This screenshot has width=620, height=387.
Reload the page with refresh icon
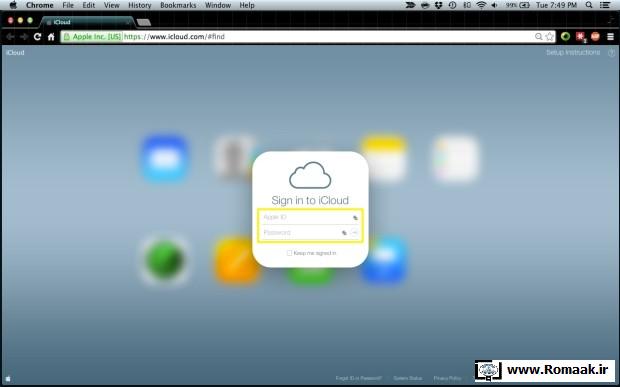37,37
